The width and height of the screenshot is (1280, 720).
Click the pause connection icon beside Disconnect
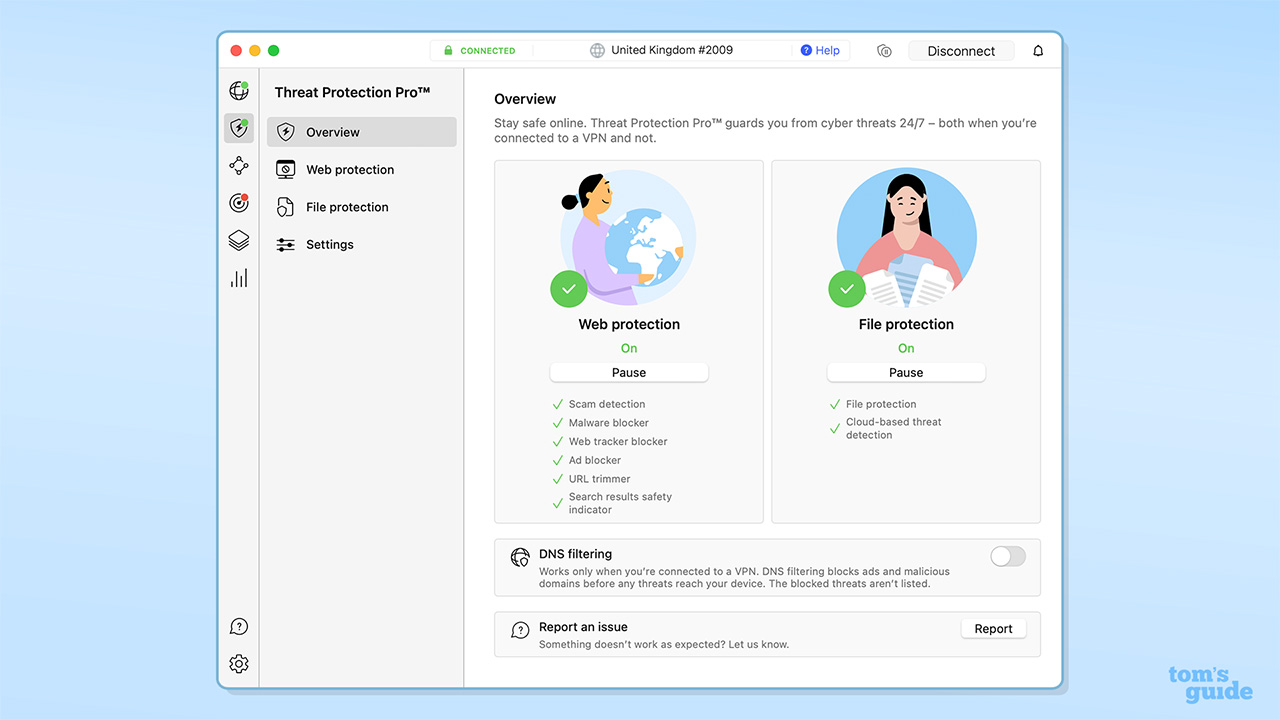884,51
